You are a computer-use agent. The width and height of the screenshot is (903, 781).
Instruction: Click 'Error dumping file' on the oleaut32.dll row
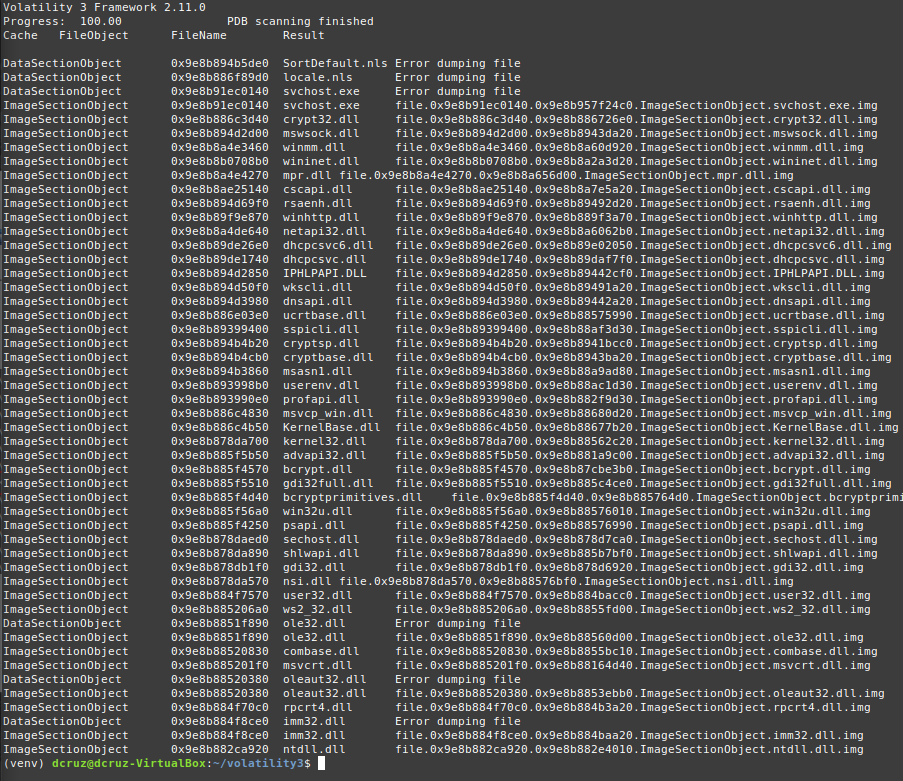coord(458,680)
